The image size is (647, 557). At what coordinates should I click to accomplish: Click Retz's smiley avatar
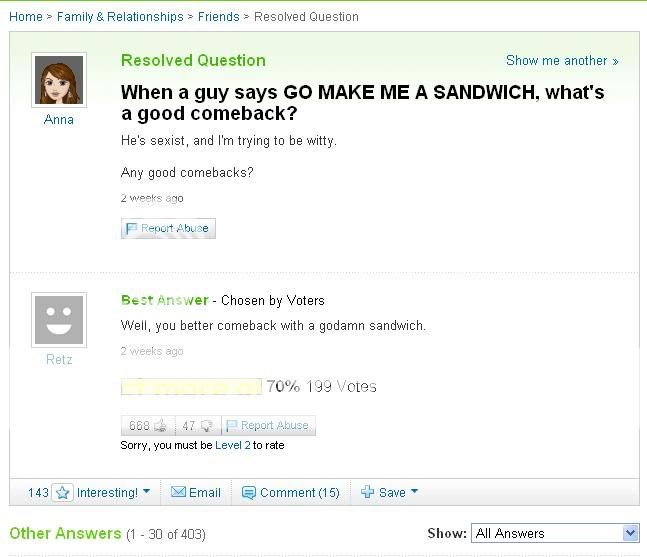[x=59, y=320]
